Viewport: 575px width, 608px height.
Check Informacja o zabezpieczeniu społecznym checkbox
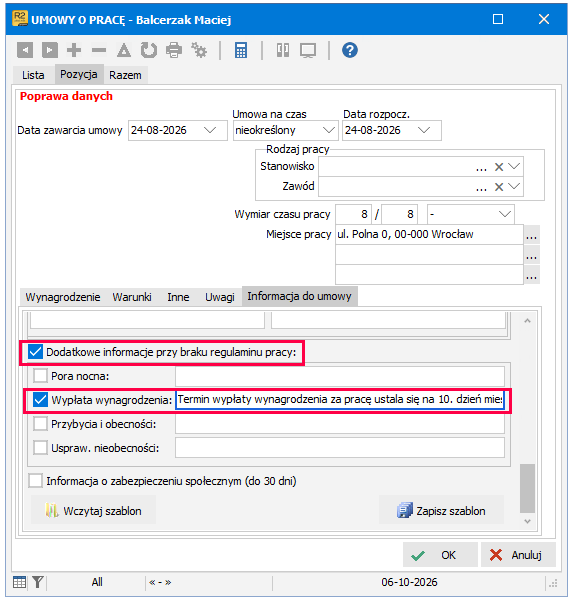(x=35, y=481)
